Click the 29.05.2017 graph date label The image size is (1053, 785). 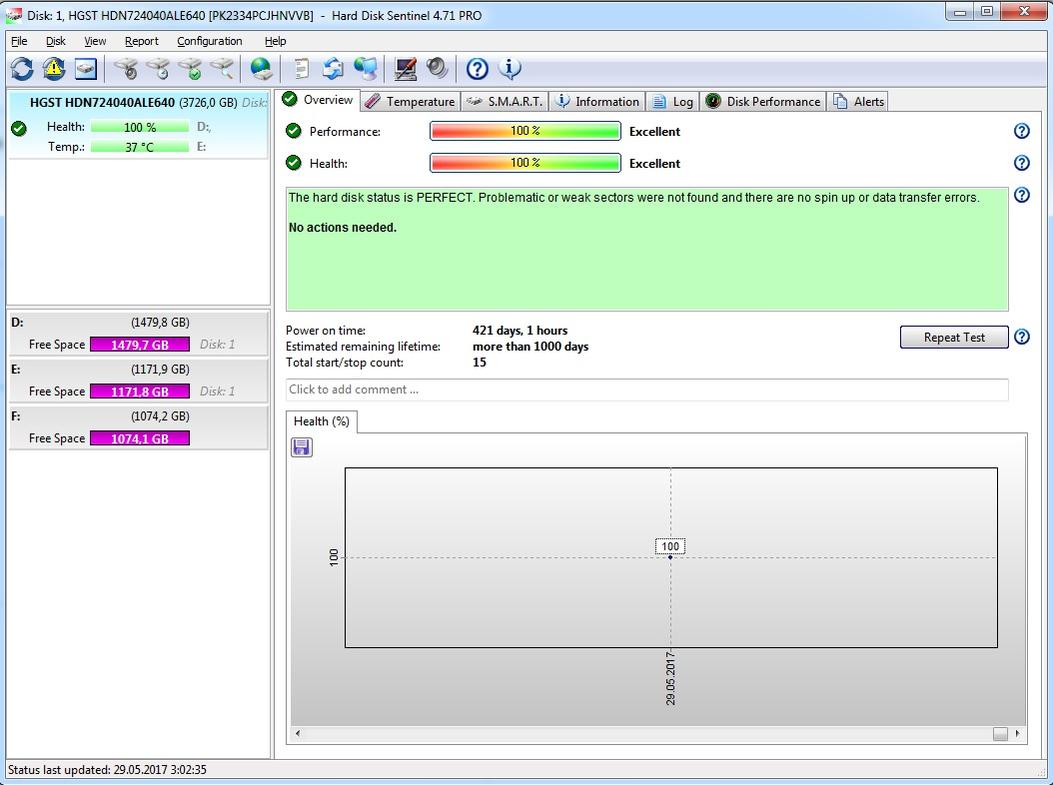(x=671, y=678)
